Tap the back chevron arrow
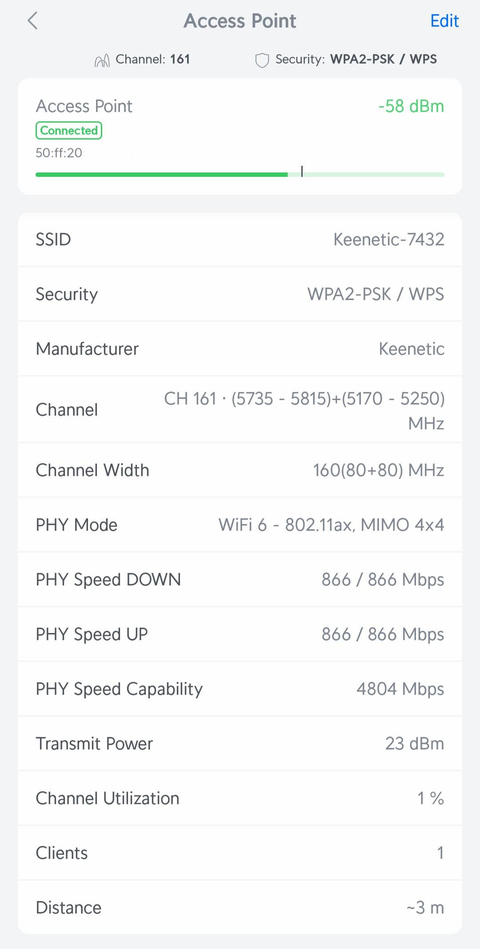 [x=33, y=21]
